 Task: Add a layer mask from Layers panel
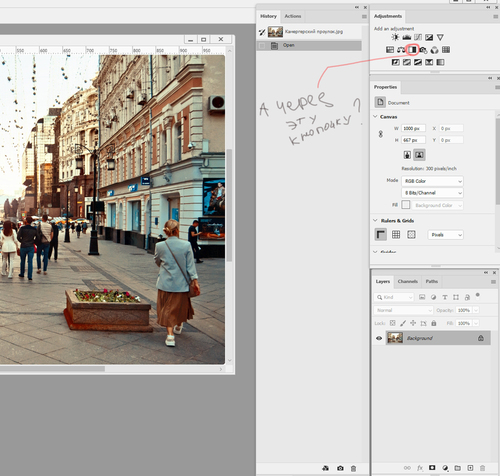pos(432,468)
